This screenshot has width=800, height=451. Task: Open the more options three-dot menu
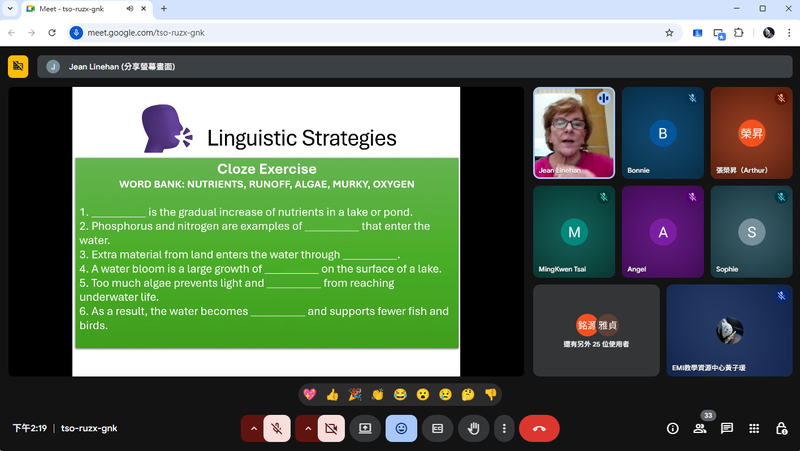click(x=505, y=428)
